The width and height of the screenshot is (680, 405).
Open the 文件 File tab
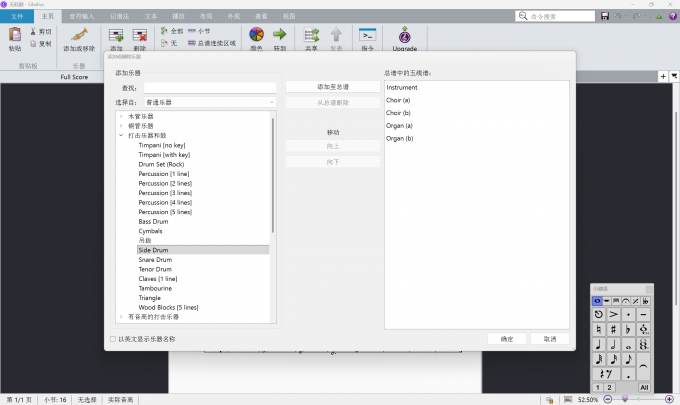pos(17,16)
